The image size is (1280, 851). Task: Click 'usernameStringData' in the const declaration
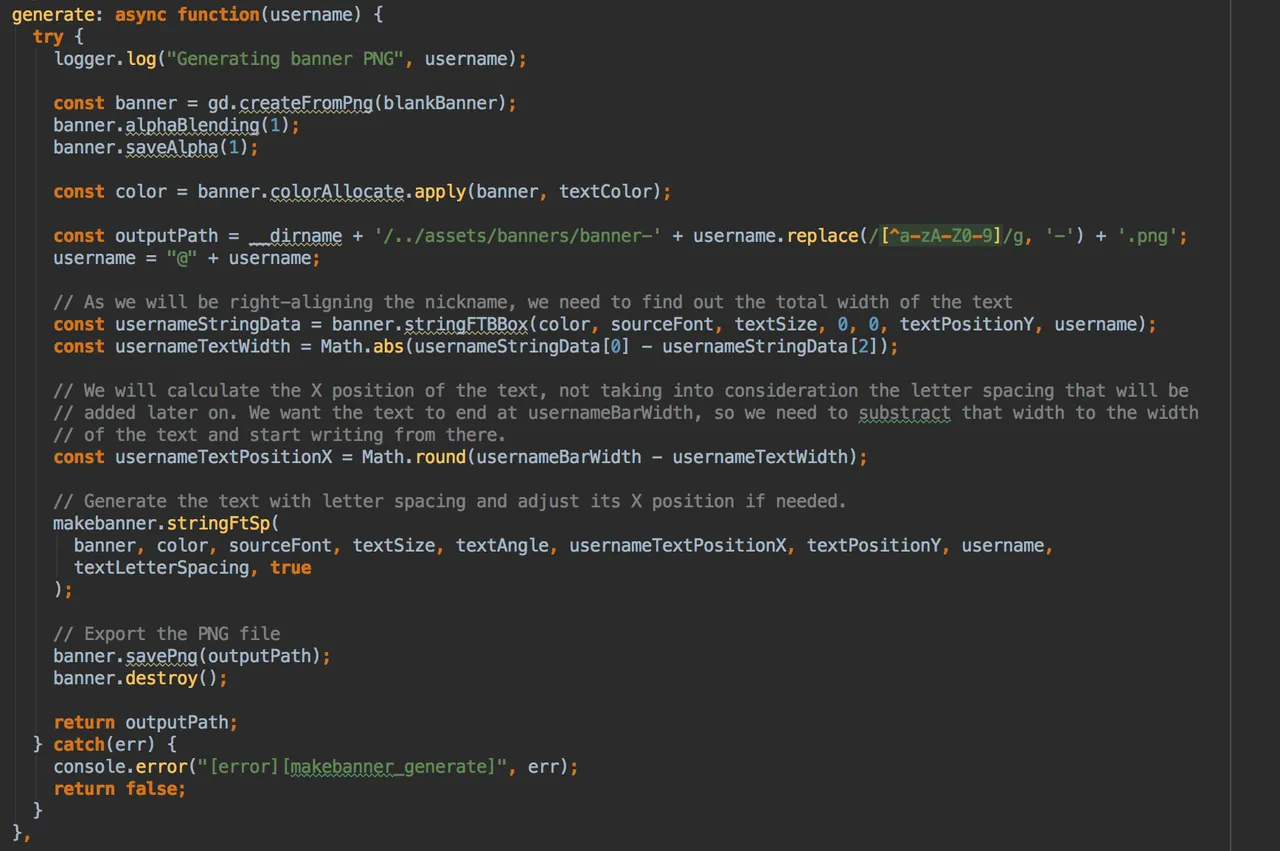tap(208, 324)
